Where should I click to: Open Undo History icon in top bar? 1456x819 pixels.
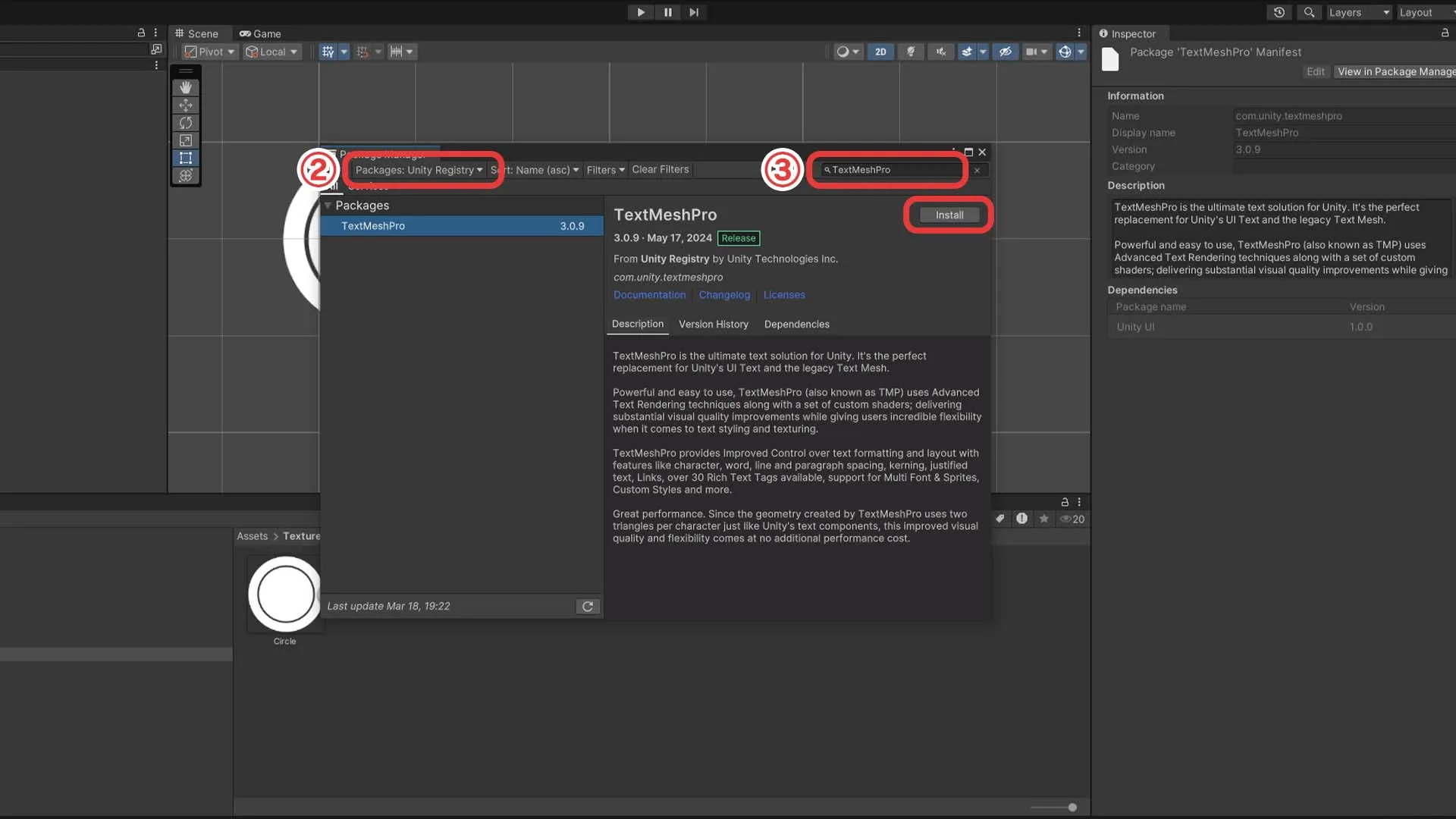[x=1279, y=12]
